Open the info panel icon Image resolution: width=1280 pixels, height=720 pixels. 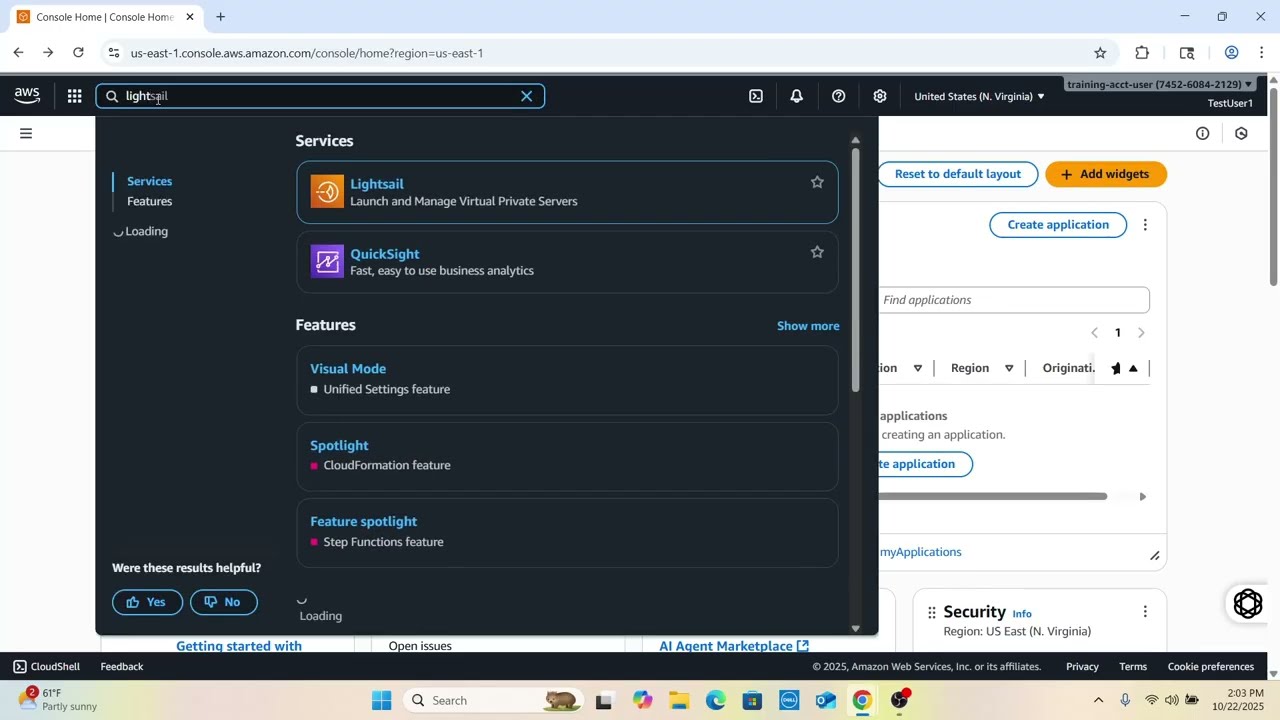coord(1203,133)
